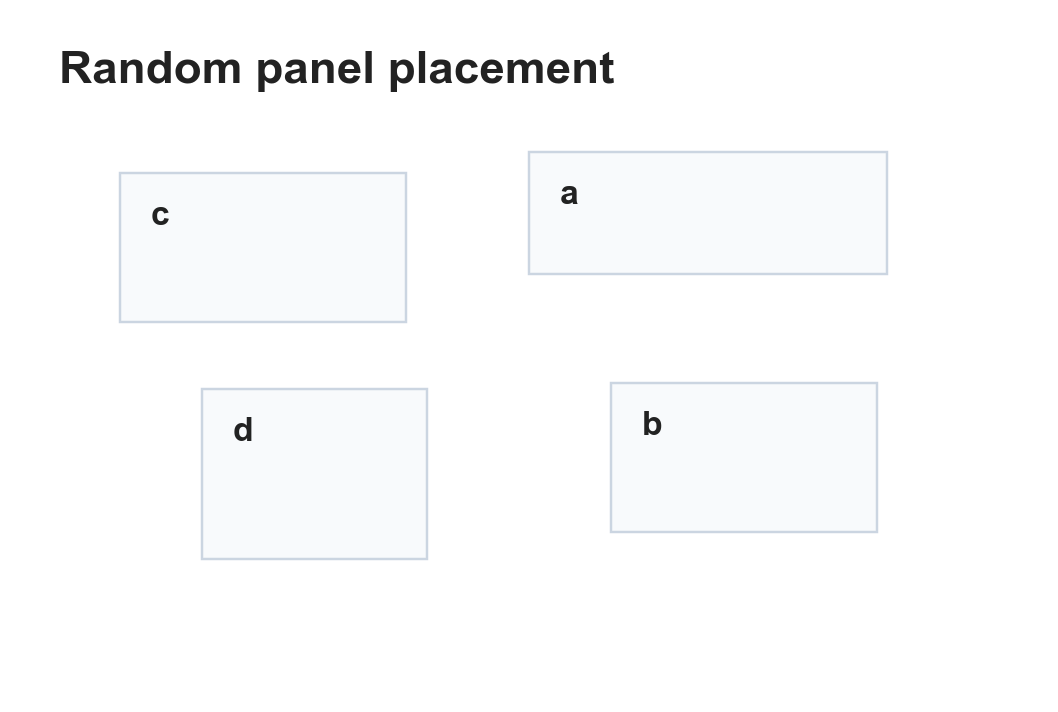1058x712 pixels.
Task: Activate the squarest panel containing d
Action: 314,474
